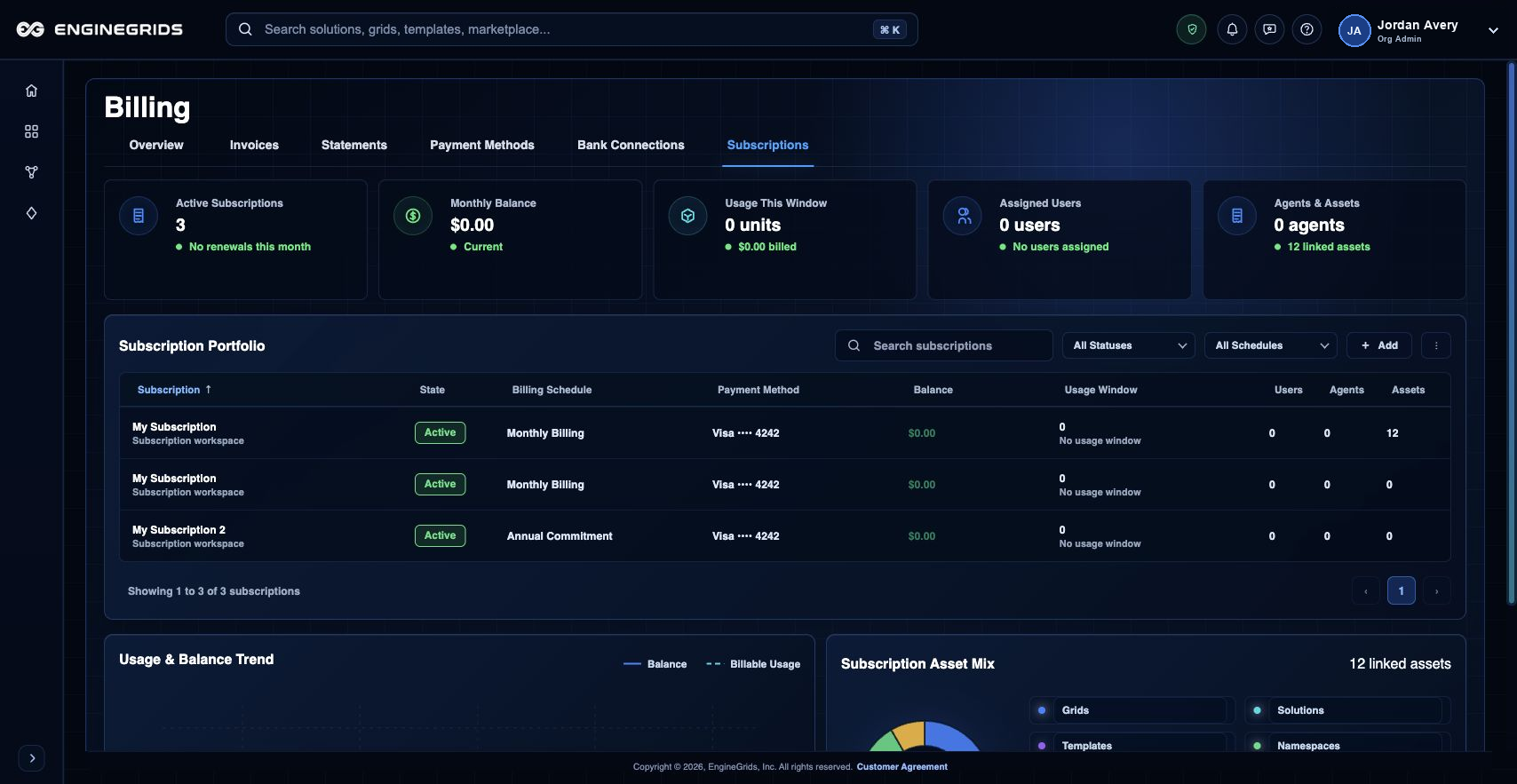Expand the Jordan Avery account menu
Viewport: 1517px width, 784px height.
pos(1493,30)
